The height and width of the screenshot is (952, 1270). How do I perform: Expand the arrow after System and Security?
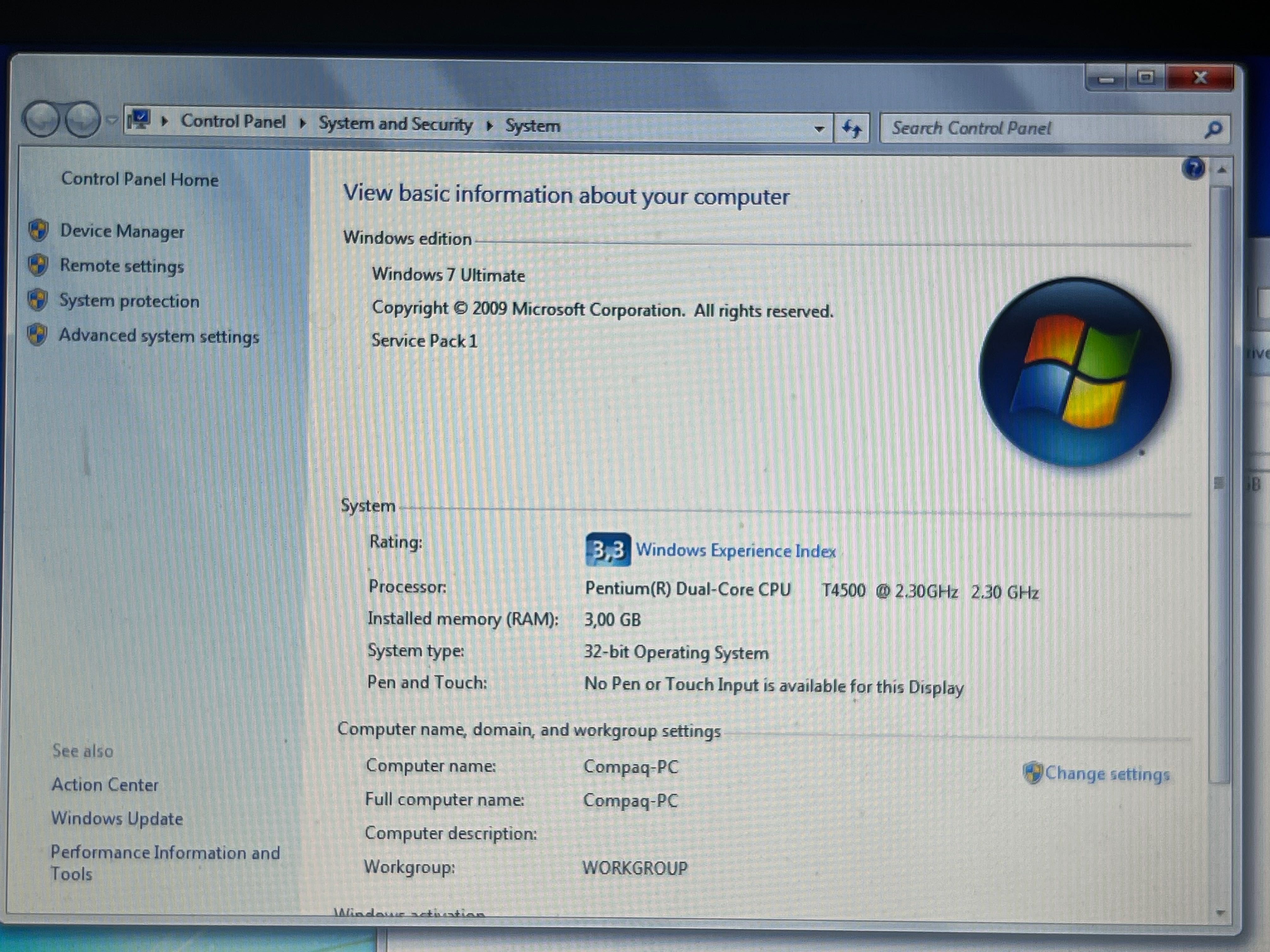490,126
